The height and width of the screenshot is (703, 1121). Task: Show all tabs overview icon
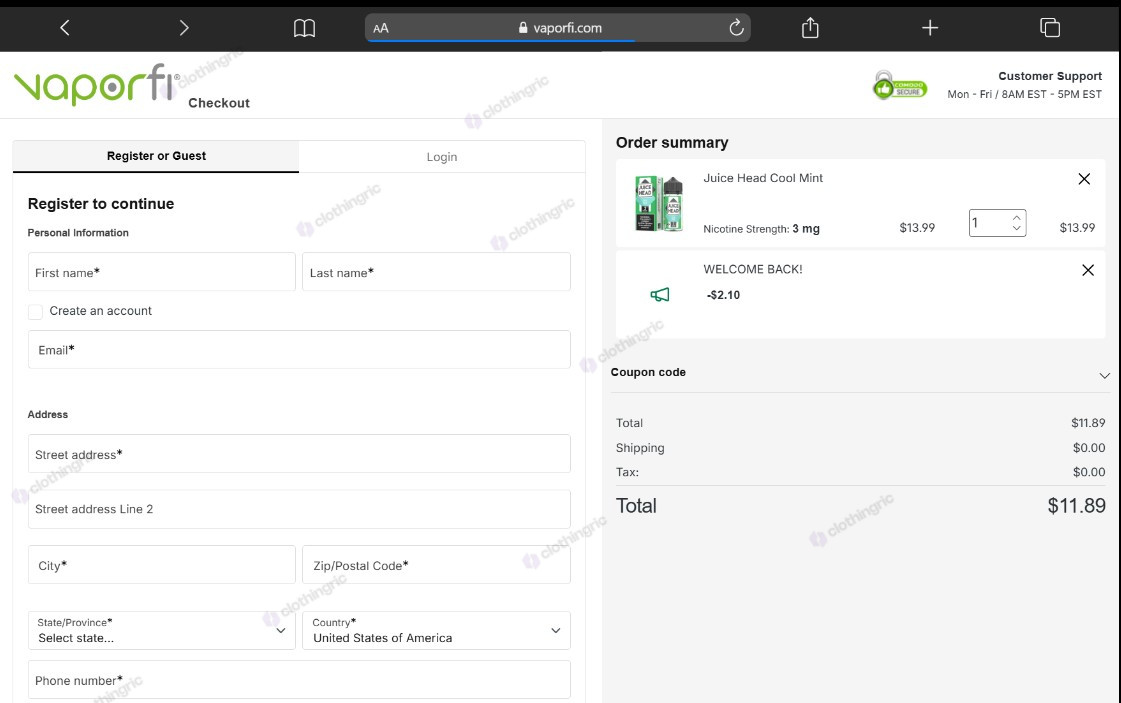[x=1050, y=28]
